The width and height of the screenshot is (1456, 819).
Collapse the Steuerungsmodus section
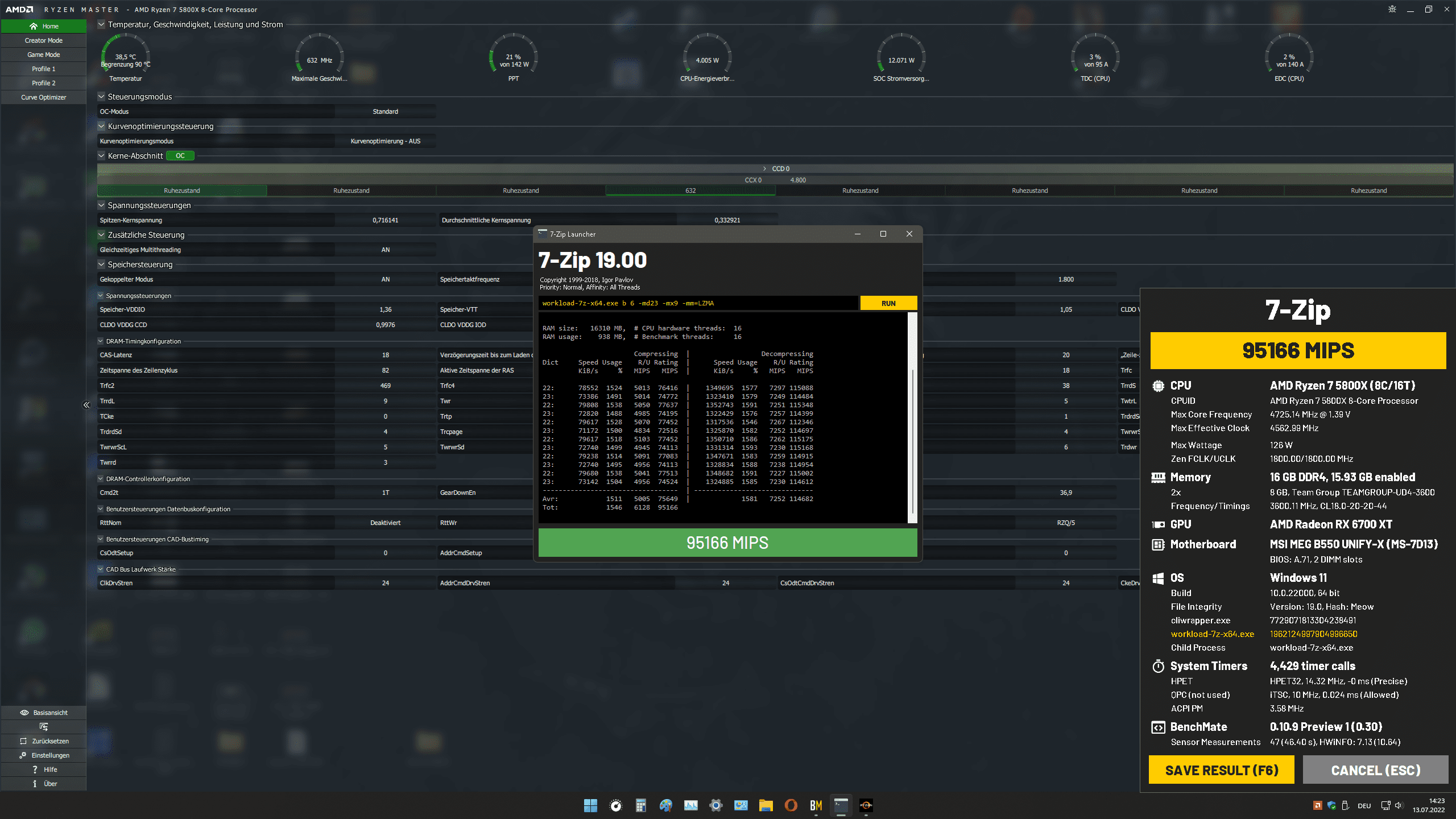[x=101, y=97]
